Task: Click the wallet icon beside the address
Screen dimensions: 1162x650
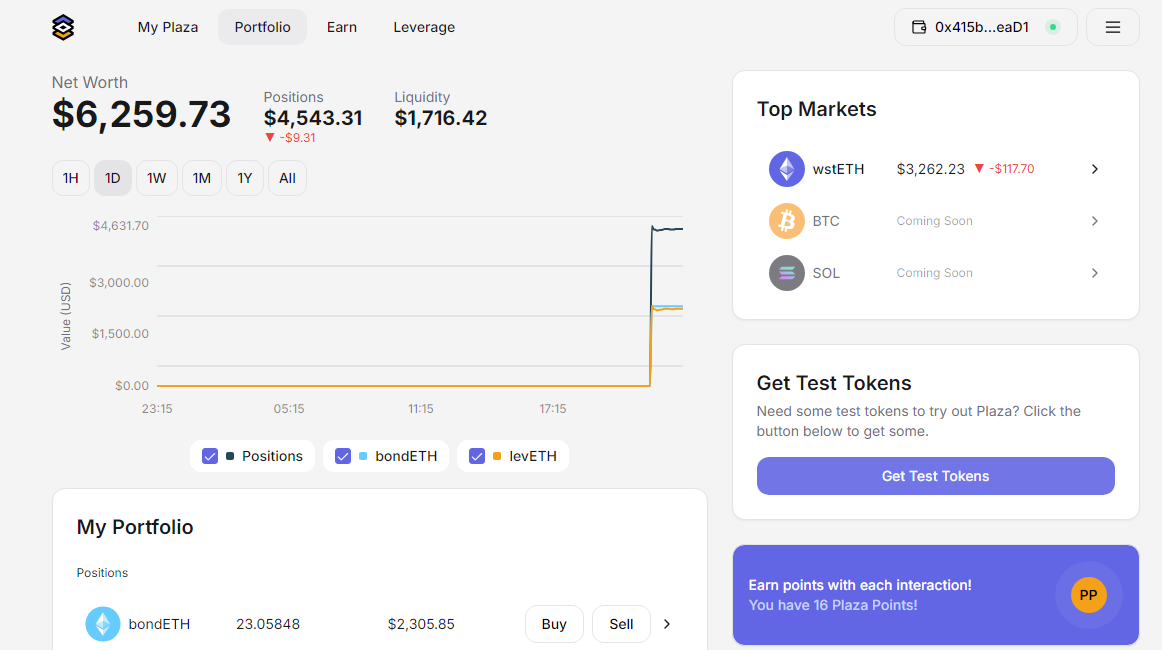Action: [x=919, y=27]
